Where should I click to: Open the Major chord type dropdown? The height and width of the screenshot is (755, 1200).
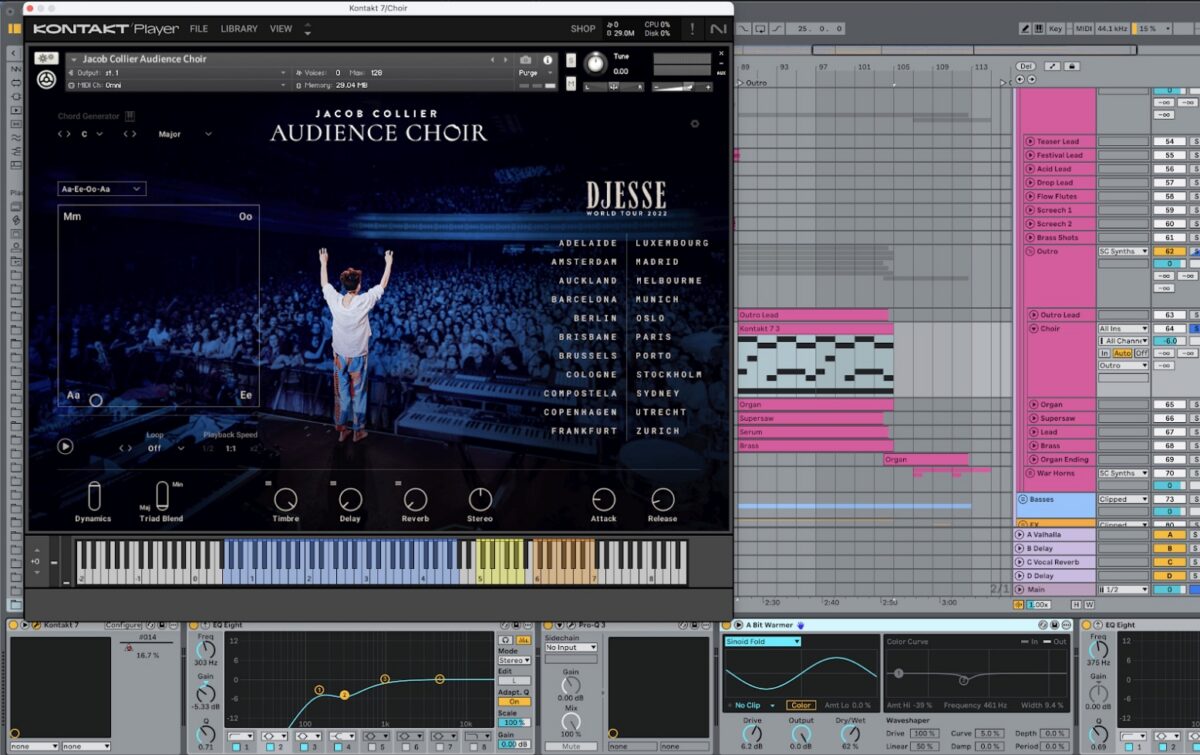click(x=185, y=134)
